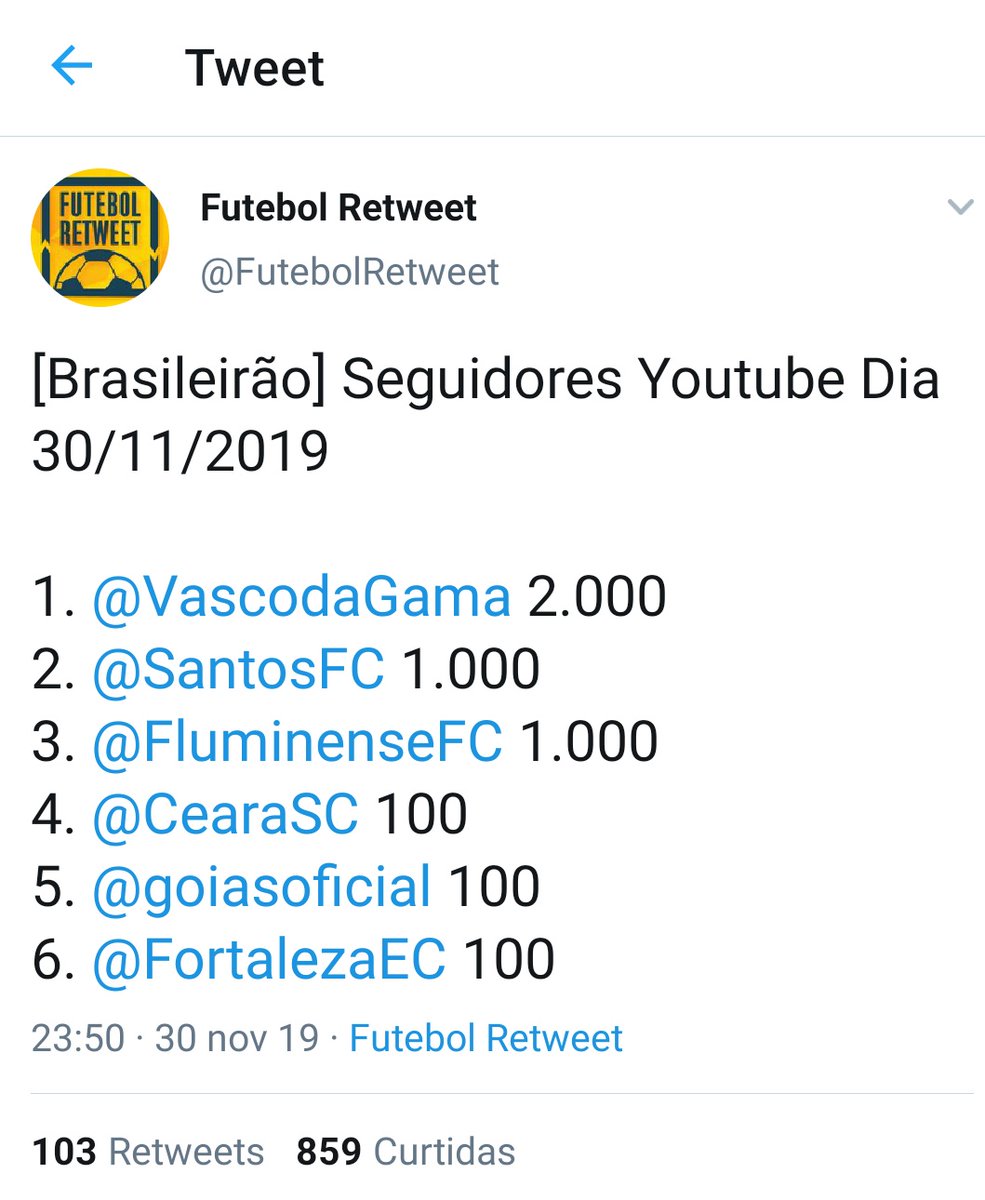The height and width of the screenshot is (1200, 985).
Task: Open the Futebol Retweet profile avatar
Action: 100,237
